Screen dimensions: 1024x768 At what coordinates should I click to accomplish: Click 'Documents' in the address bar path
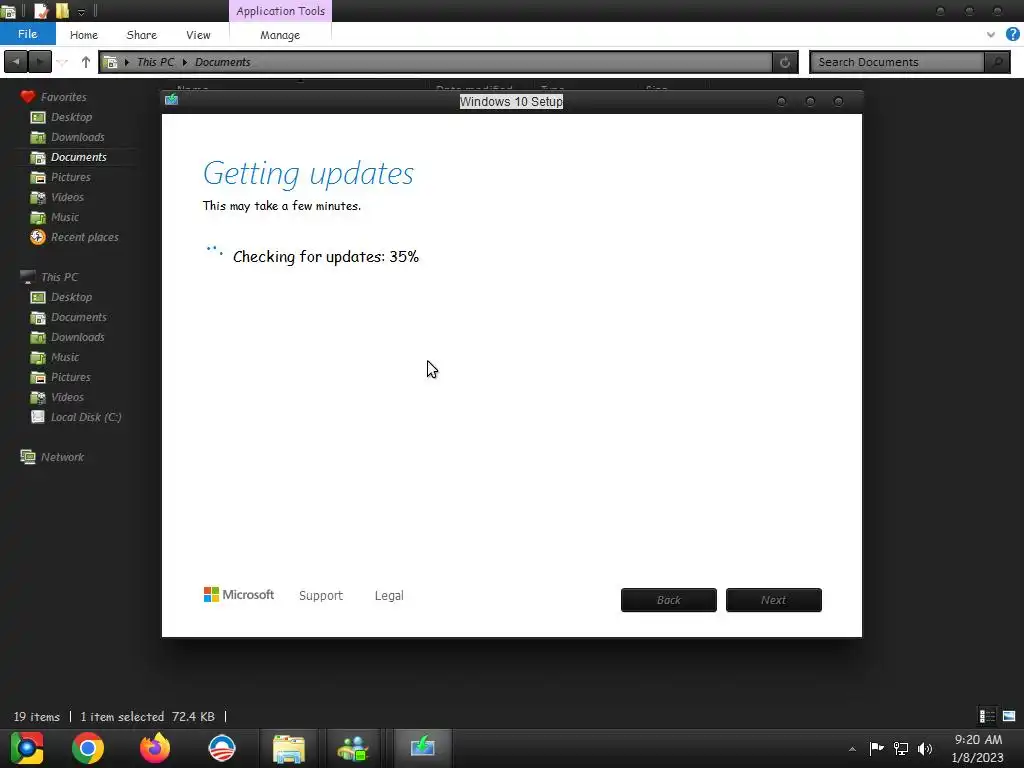[223, 62]
